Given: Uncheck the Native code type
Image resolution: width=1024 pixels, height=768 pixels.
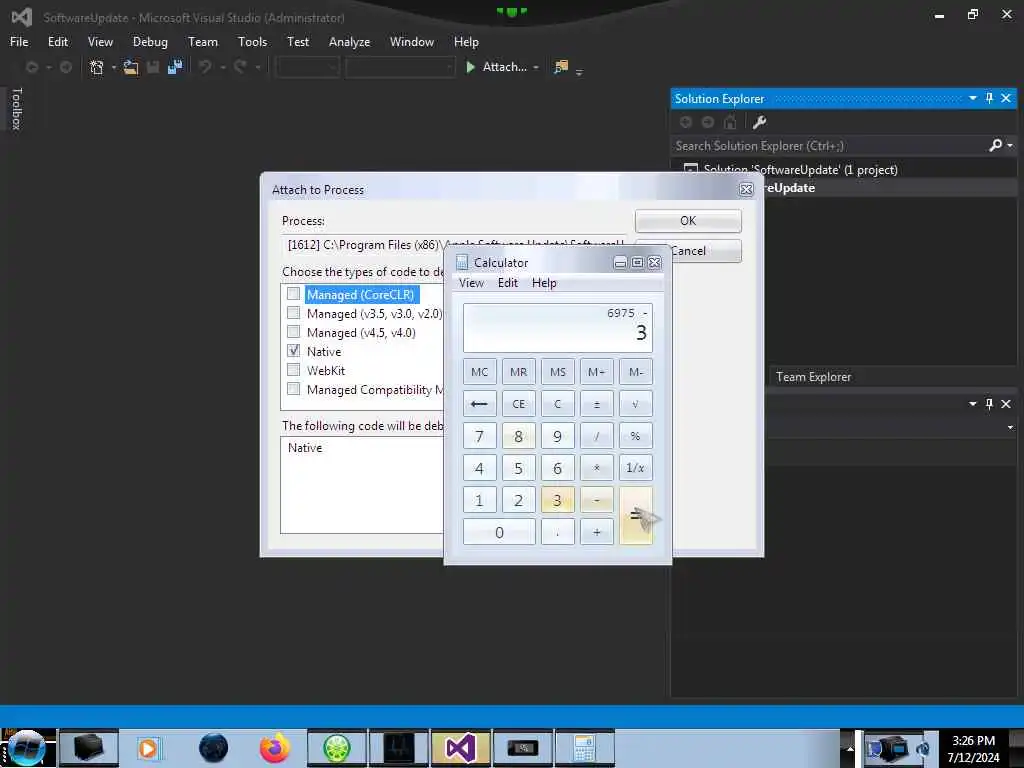Looking at the screenshot, I should click(x=294, y=351).
